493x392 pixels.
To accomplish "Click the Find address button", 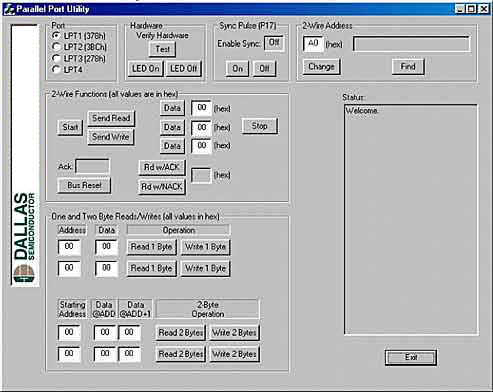I will tap(408, 67).
